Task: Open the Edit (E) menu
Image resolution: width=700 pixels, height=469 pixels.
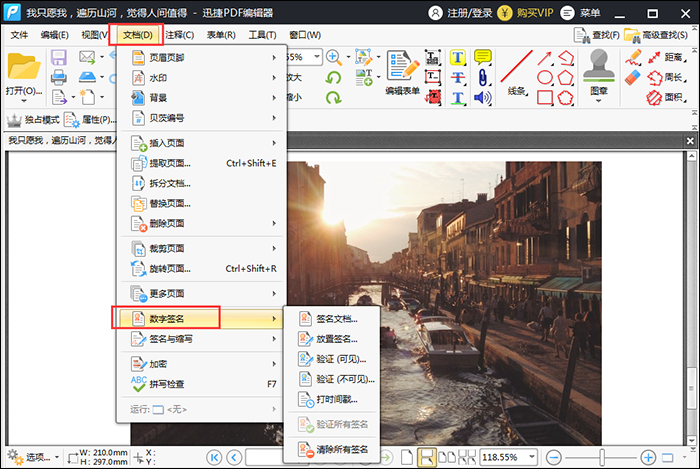Action: coord(54,35)
